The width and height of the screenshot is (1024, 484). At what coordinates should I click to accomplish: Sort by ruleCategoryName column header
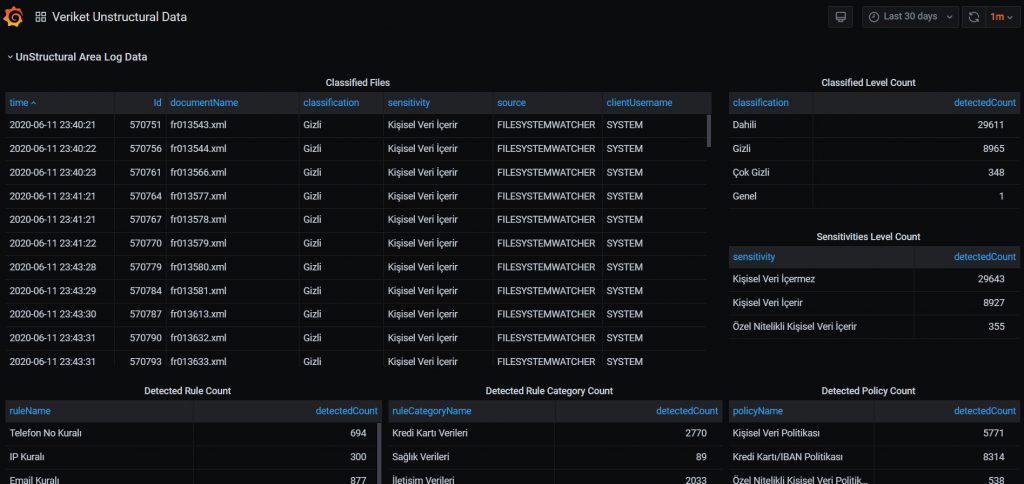point(432,411)
